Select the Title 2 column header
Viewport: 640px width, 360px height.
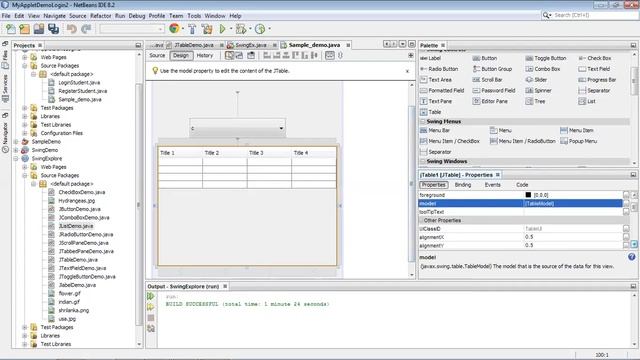[x=224, y=153]
